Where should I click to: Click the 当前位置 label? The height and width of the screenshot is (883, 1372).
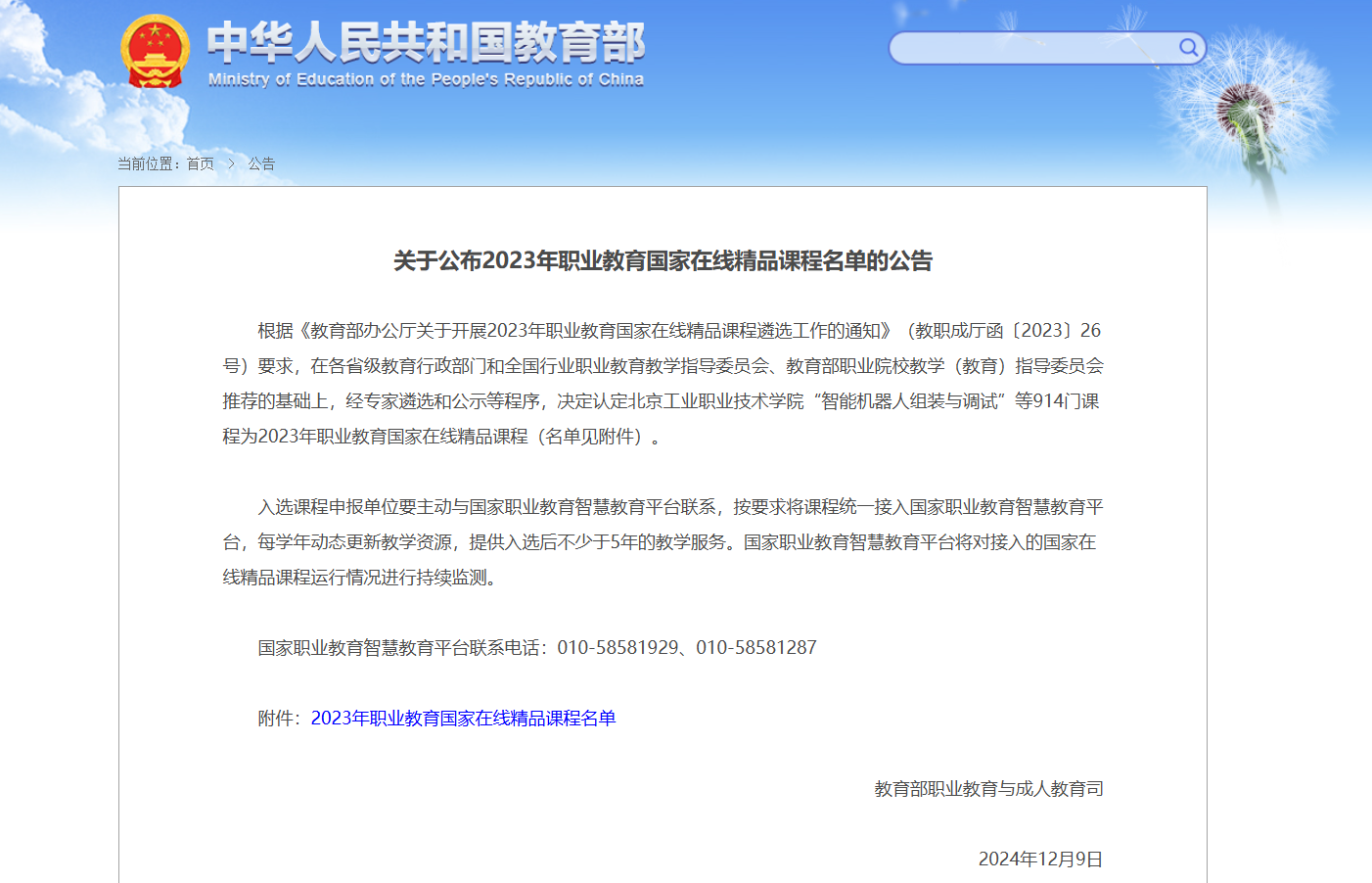(x=147, y=163)
